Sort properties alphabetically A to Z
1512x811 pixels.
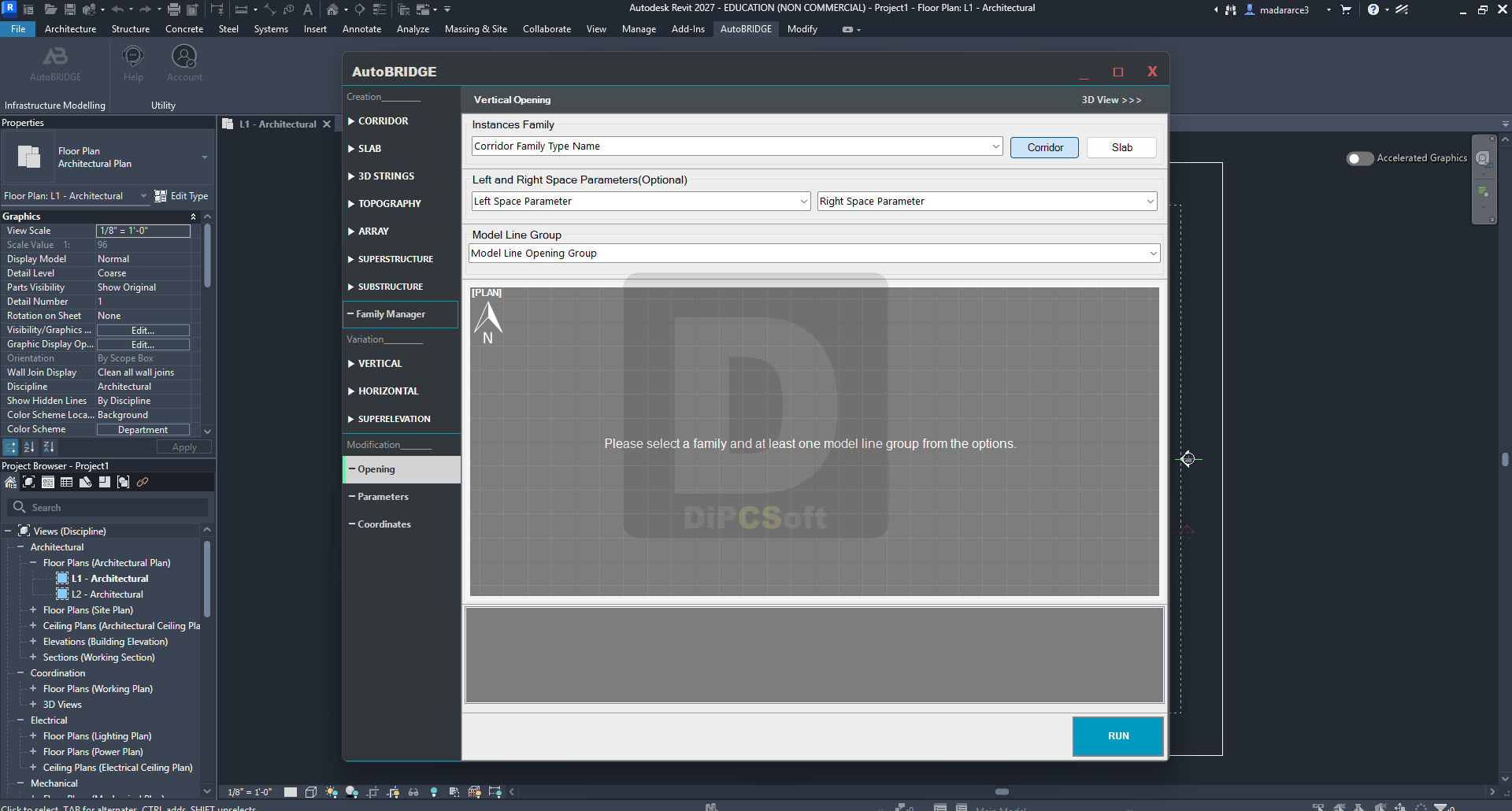(x=29, y=447)
